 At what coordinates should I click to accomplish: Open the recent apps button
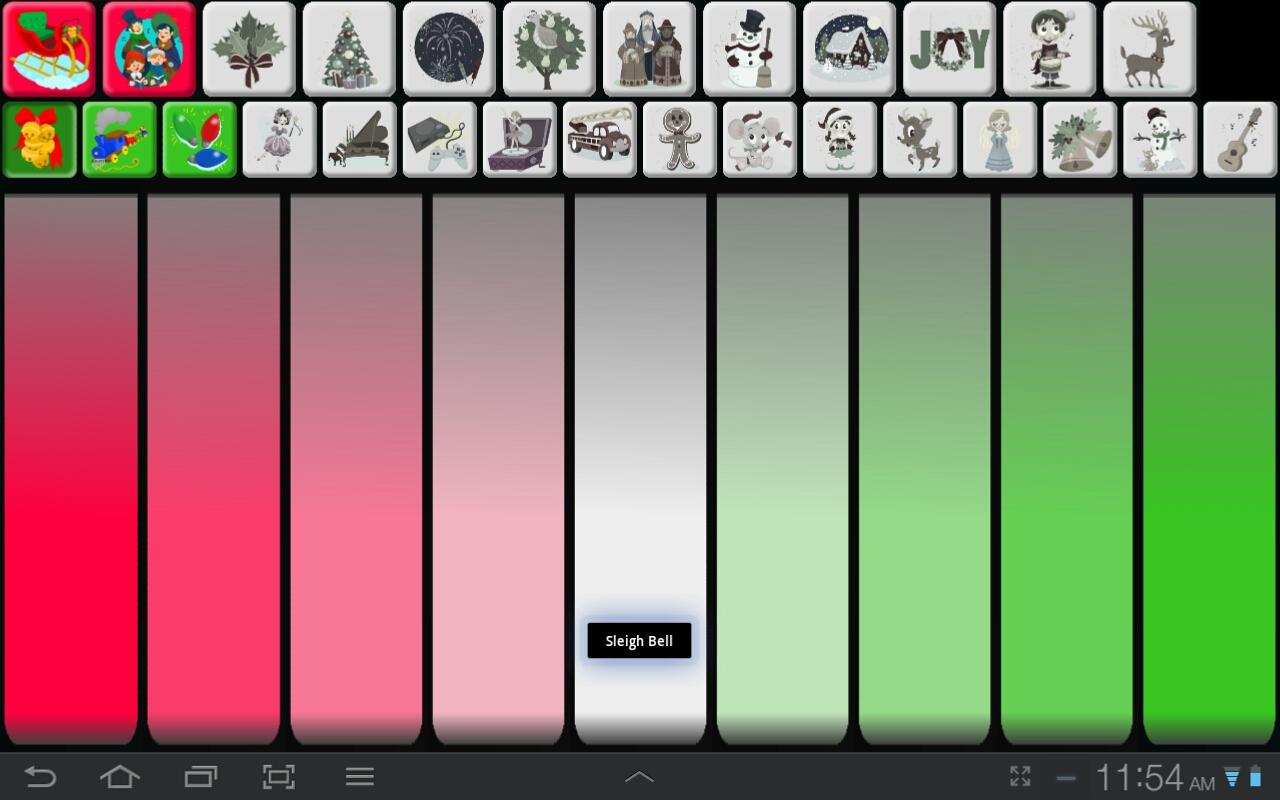[201, 776]
